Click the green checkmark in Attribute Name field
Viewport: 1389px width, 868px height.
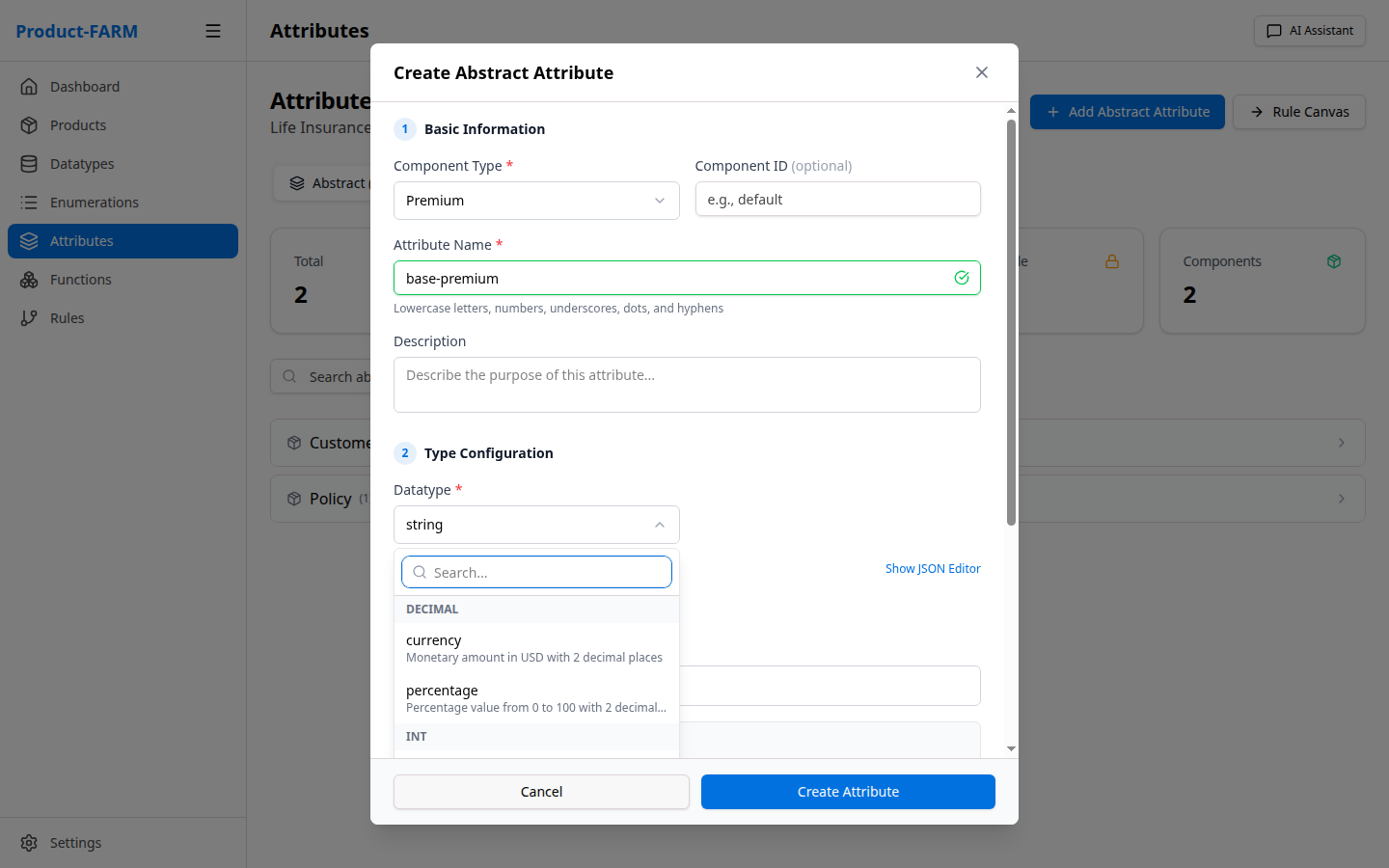pyautogui.click(x=961, y=277)
